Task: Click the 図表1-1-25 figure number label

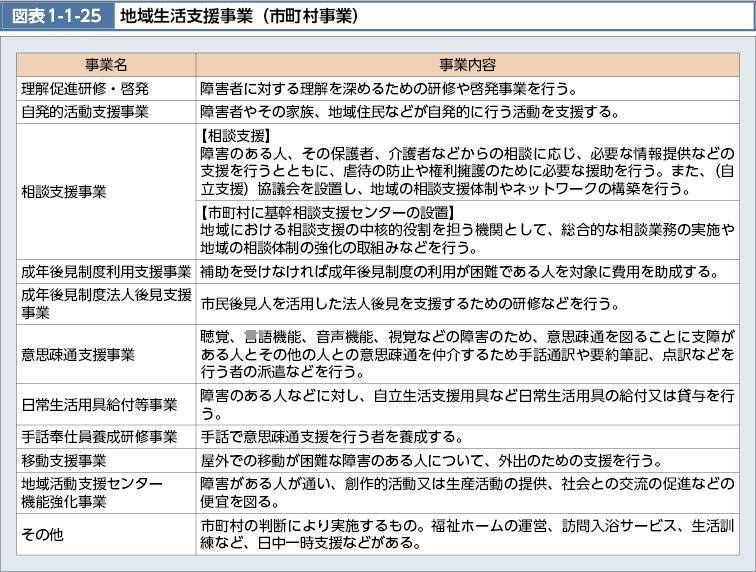Action: [x=57, y=17]
